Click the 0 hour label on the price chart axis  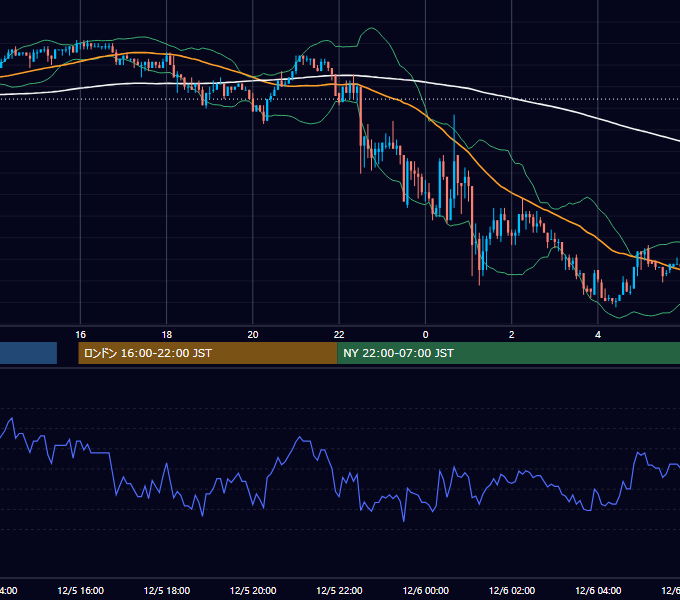pos(425,335)
